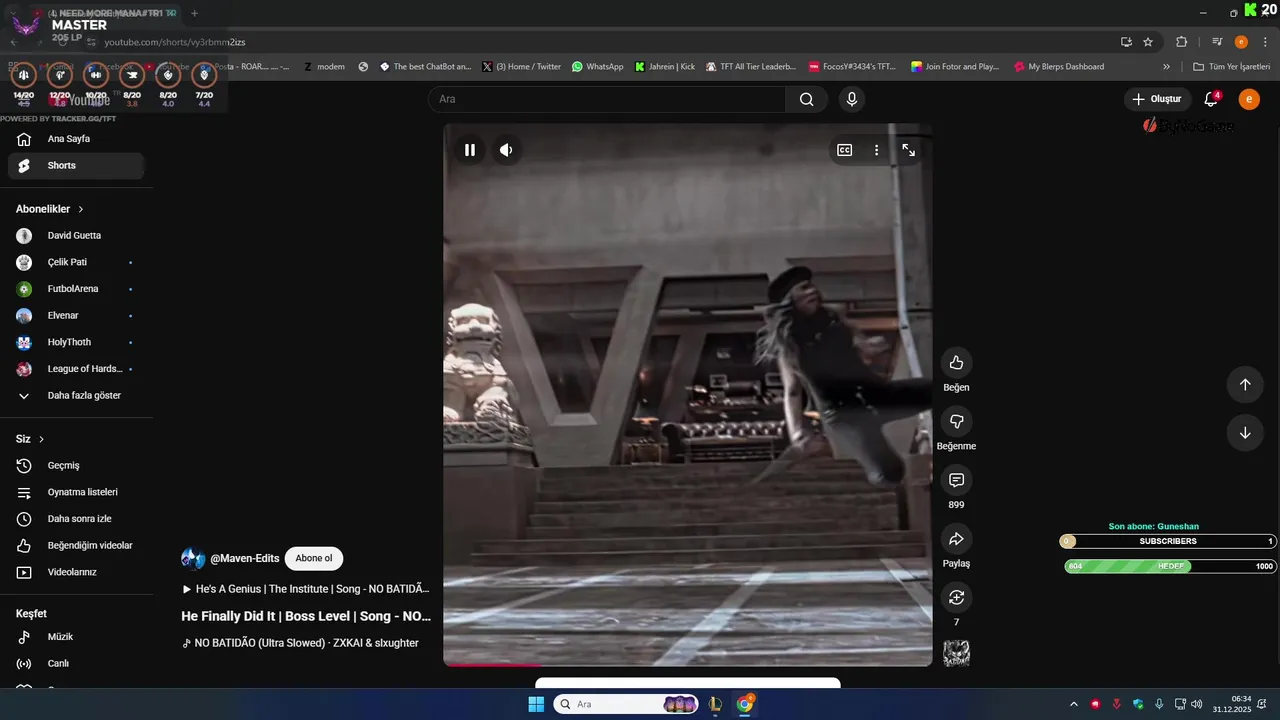Open Join Fotor and Play bookmark

955,67
